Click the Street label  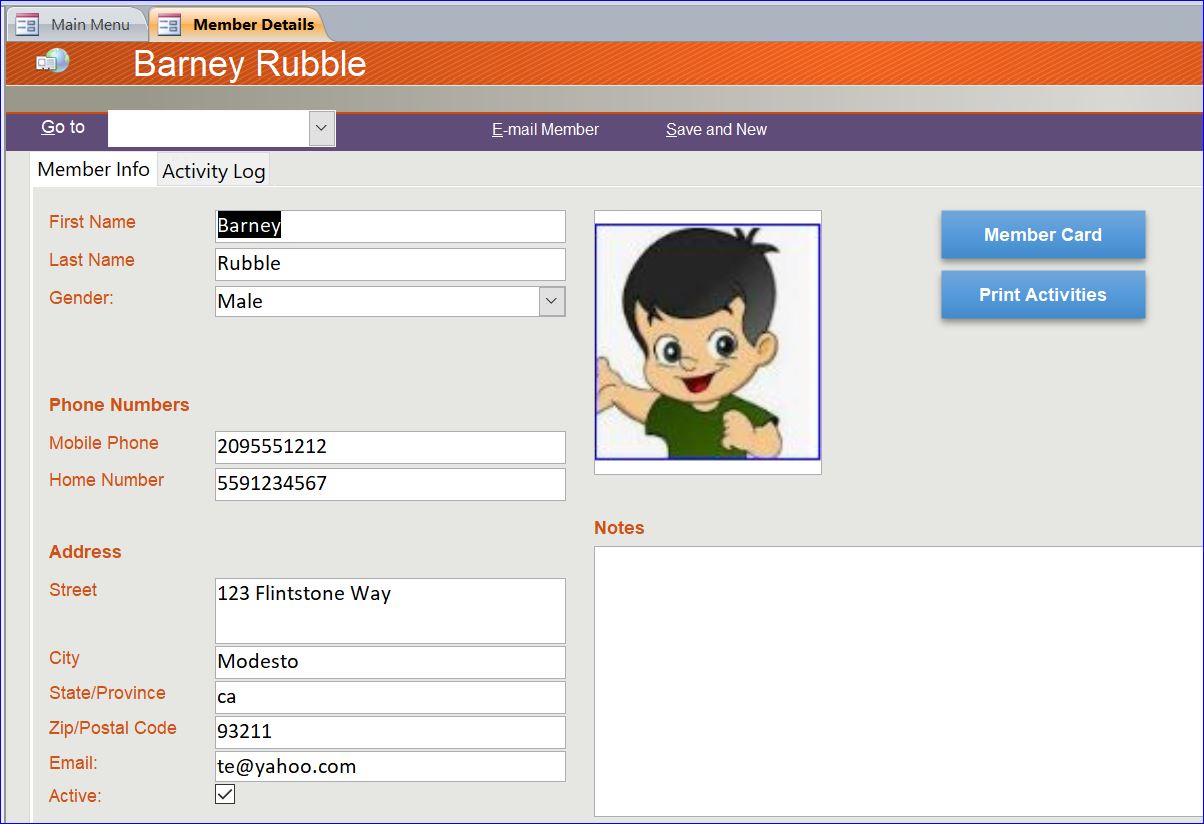tap(73, 590)
